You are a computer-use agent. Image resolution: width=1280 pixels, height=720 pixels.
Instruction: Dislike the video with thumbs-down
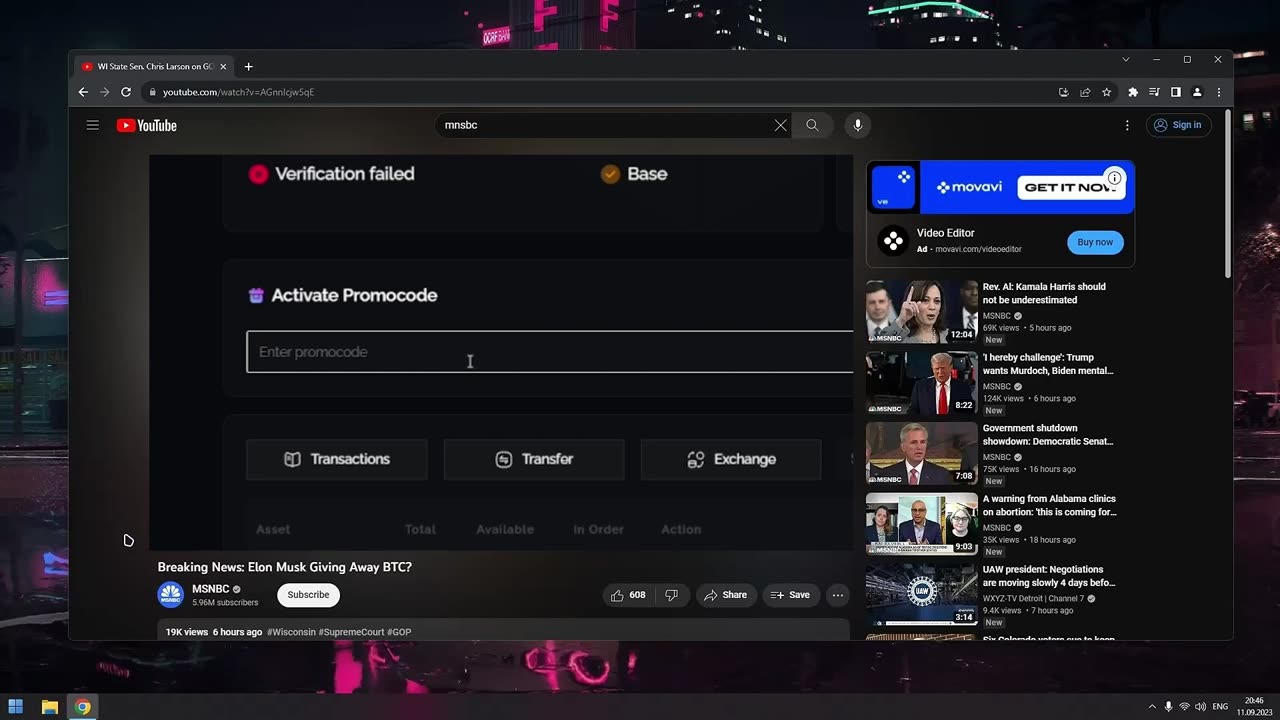point(671,595)
